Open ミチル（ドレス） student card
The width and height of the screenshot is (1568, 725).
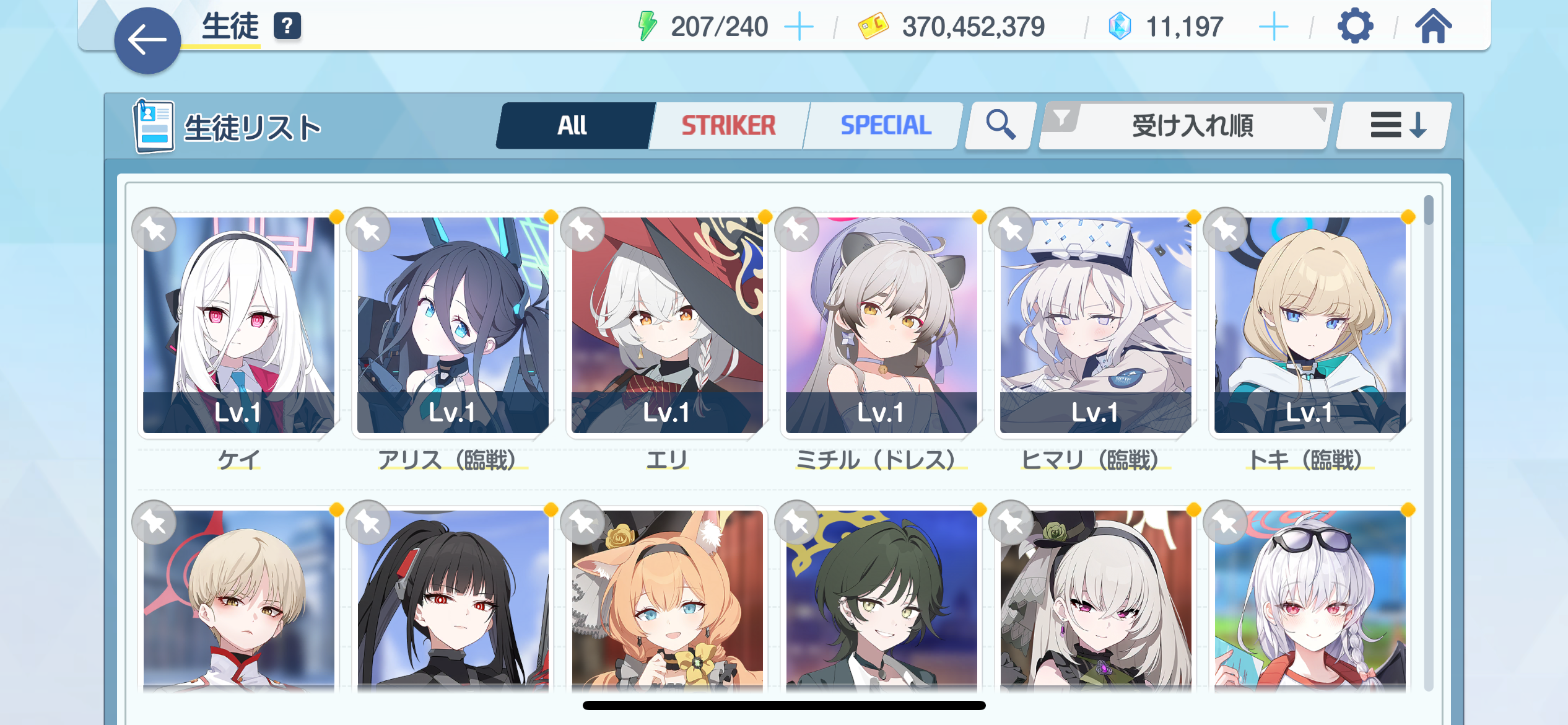pyautogui.click(x=881, y=325)
